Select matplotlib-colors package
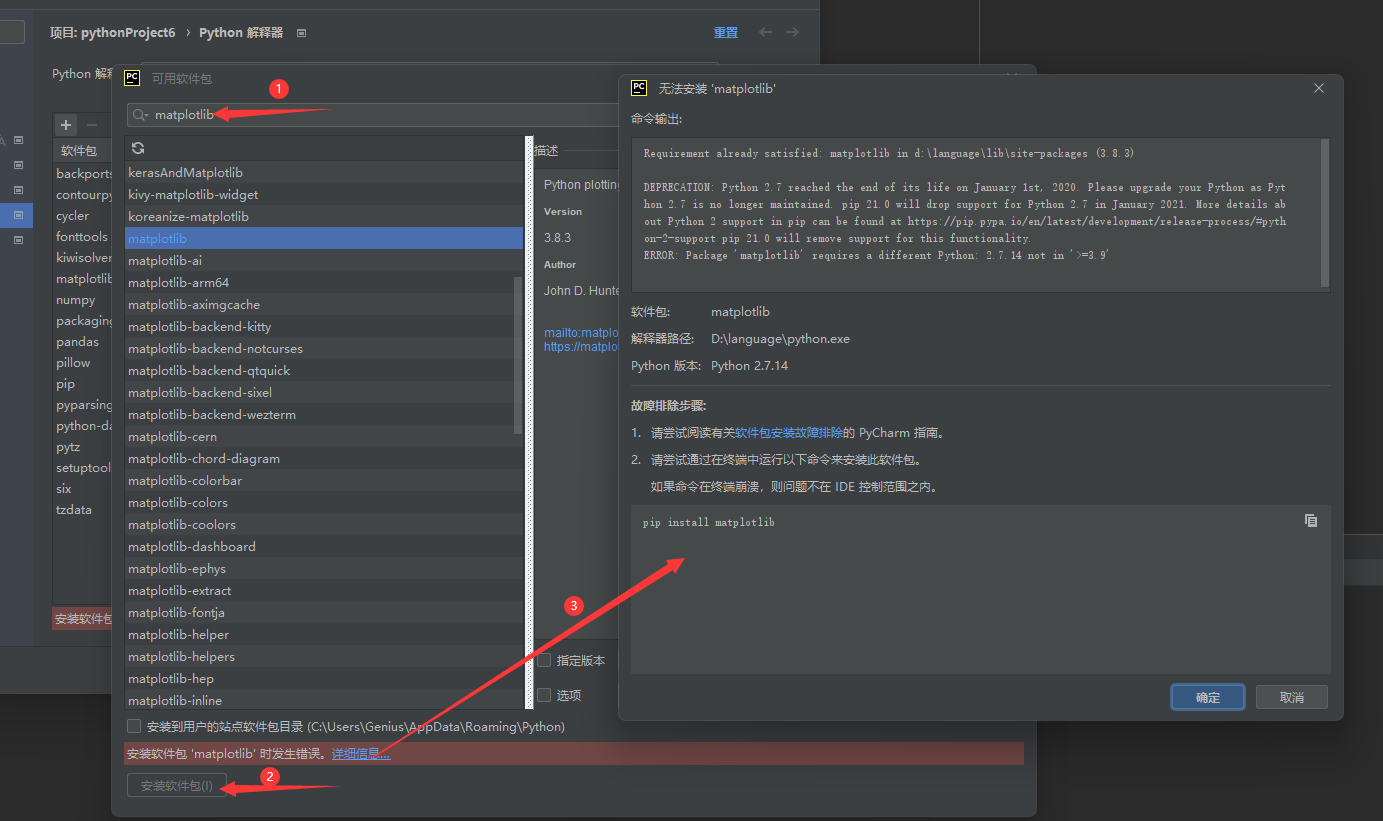Image resolution: width=1383 pixels, height=821 pixels. pyautogui.click(x=324, y=502)
